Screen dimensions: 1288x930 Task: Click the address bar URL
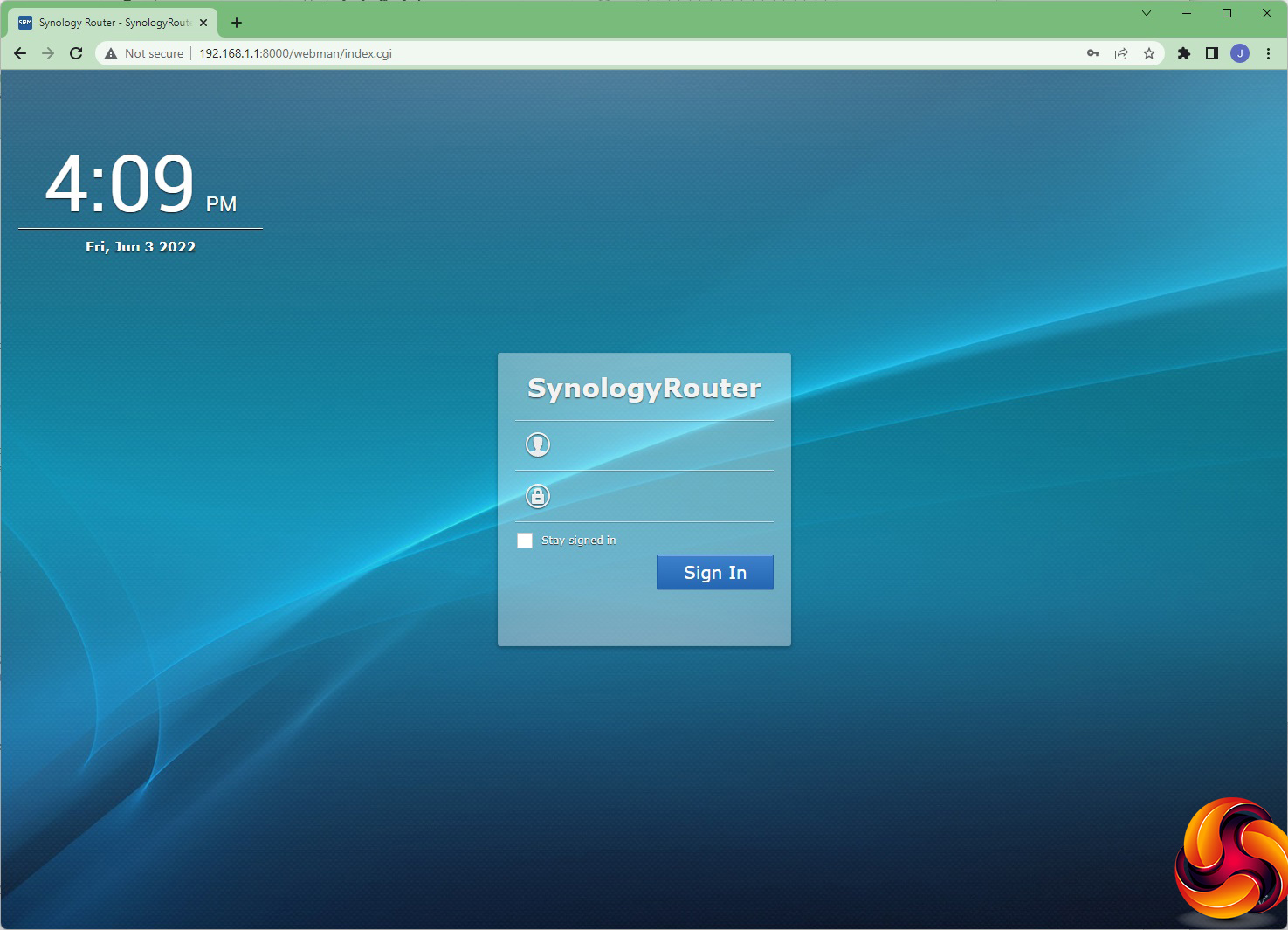[295, 53]
